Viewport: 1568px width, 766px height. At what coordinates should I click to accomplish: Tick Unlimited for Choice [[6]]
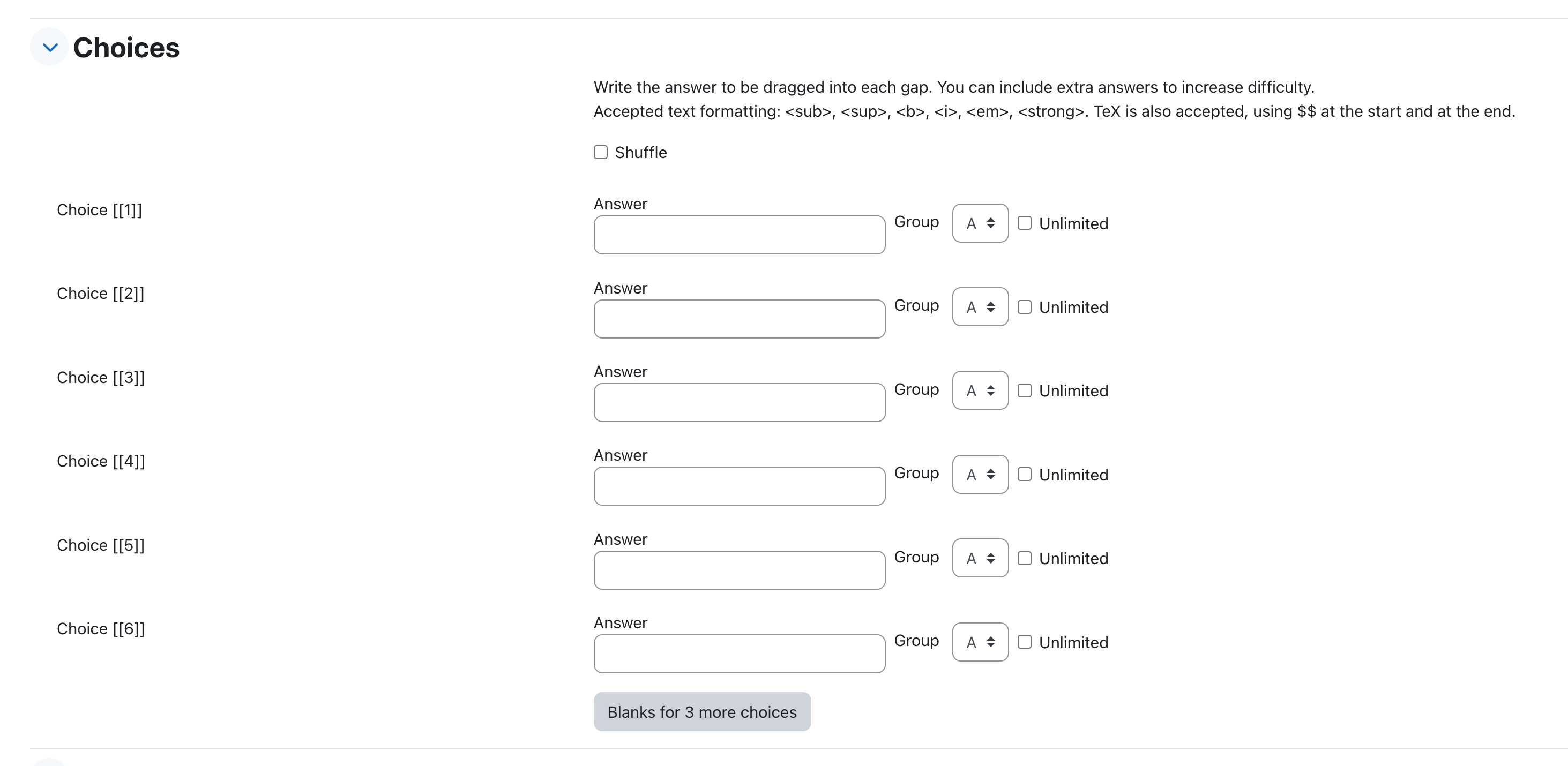click(1025, 642)
